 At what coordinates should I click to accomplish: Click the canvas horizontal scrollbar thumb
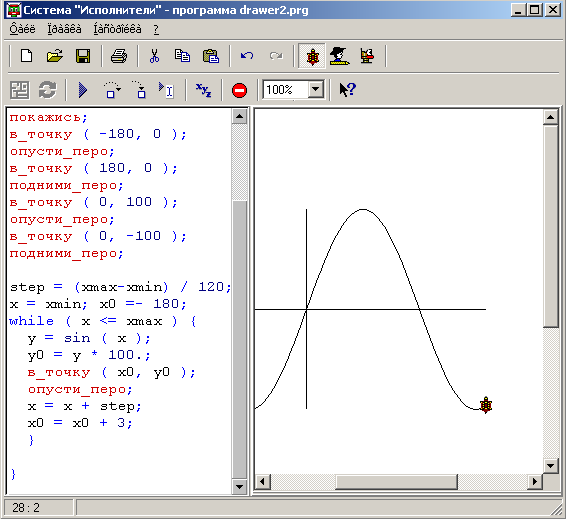[396, 482]
